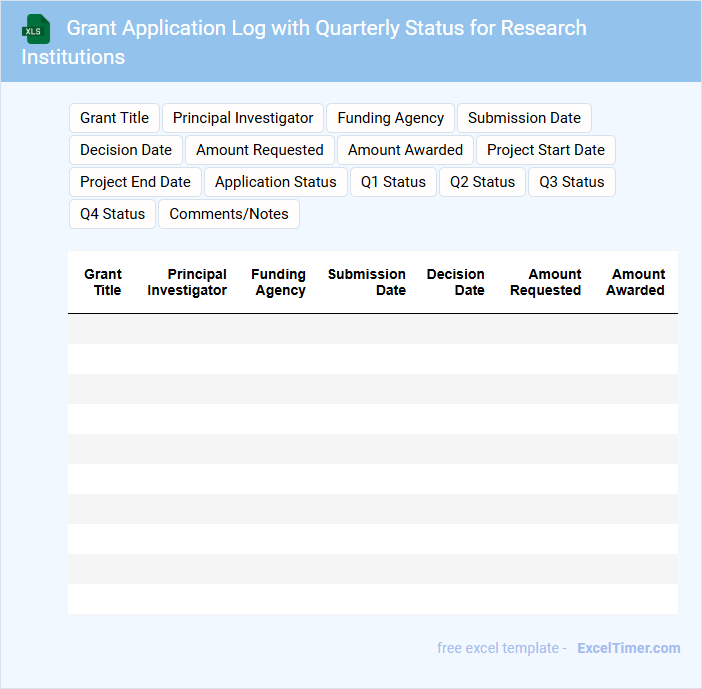Select the Amount Requested tag

coord(260,150)
